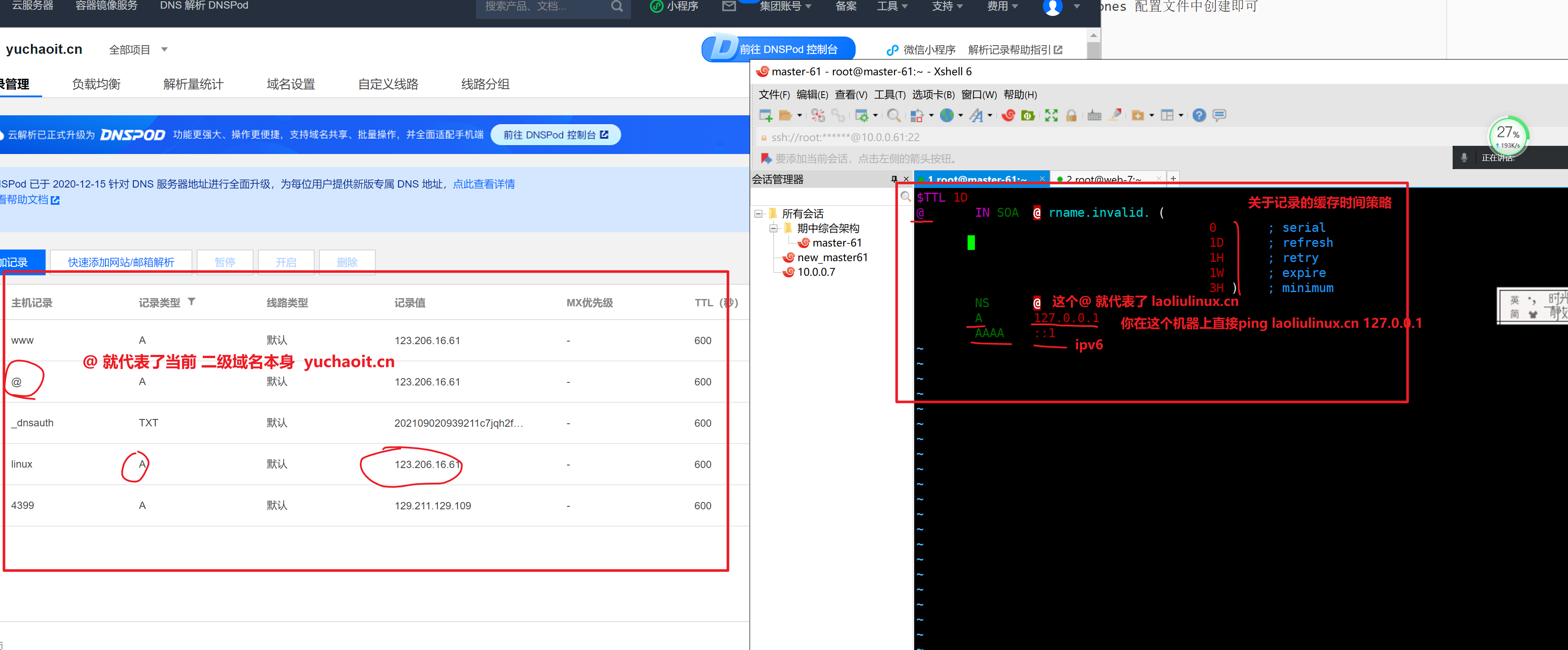Viewport: 1568px width, 650px height.
Task: Click the magnifier find icon in Xshell toolbar
Action: [x=894, y=115]
